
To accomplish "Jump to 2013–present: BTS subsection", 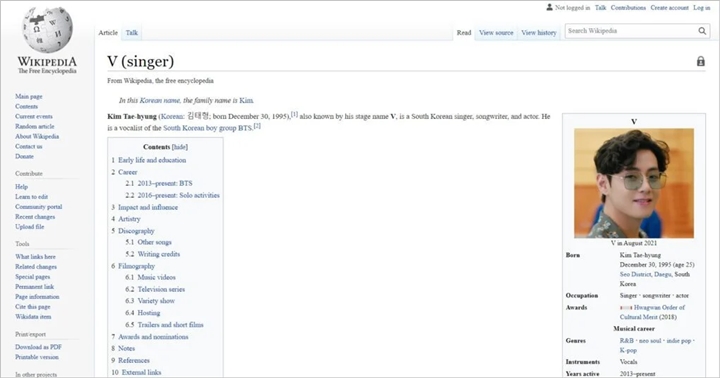I will 165,184.
